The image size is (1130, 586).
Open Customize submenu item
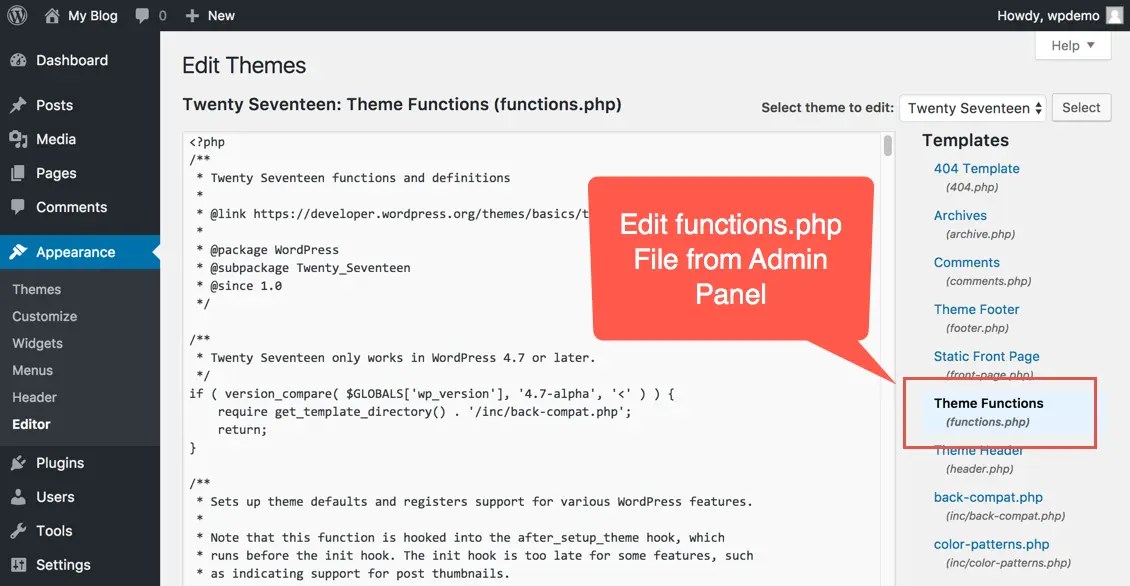click(45, 316)
